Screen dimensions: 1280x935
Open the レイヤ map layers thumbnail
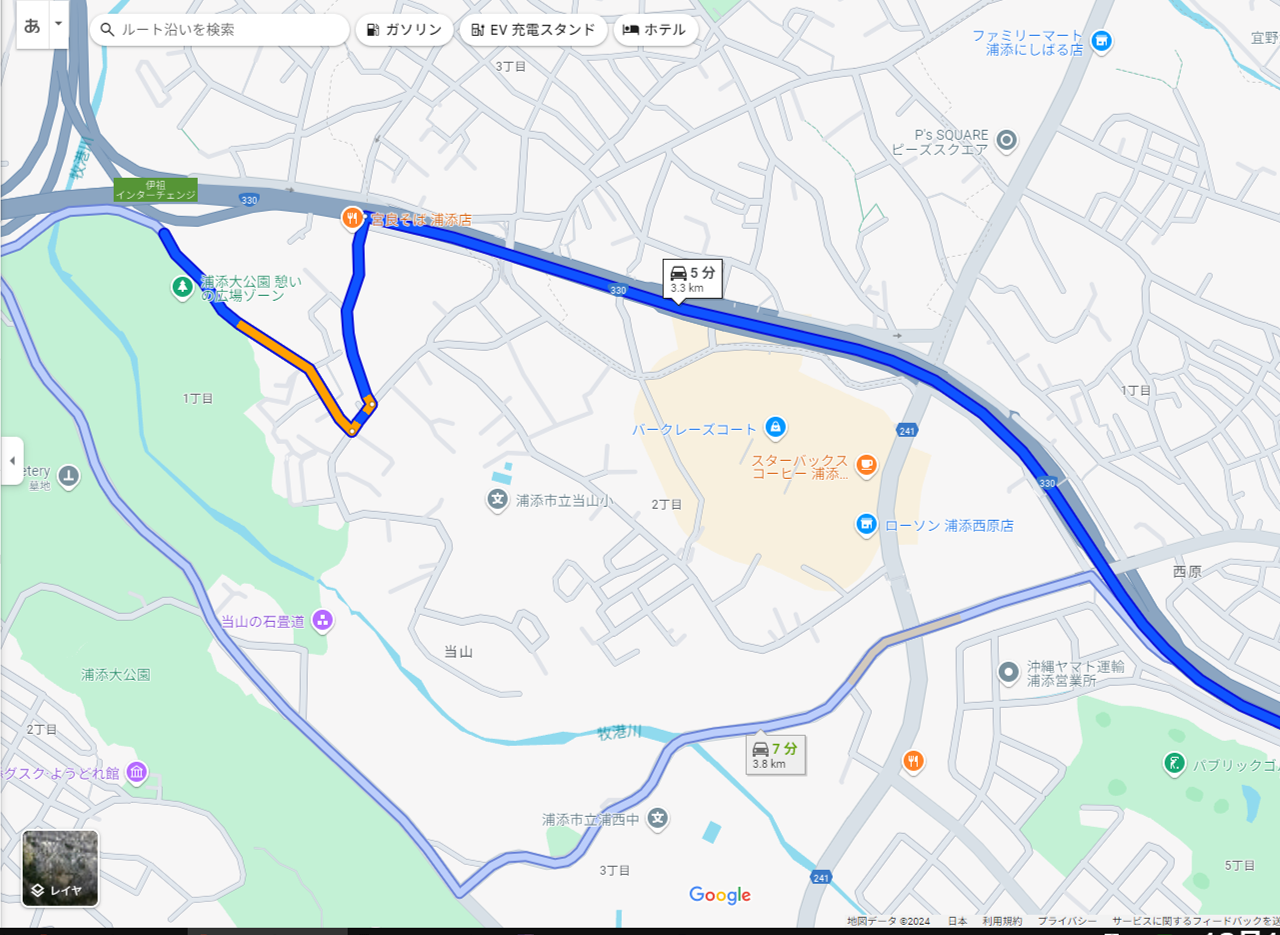(61, 868)
